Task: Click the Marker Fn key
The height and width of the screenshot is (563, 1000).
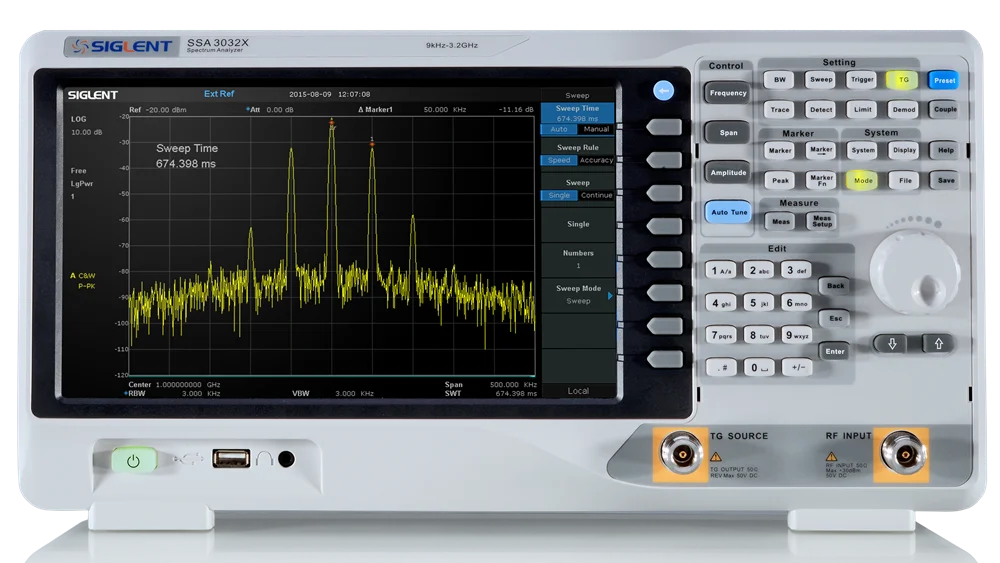Action: 821,180
